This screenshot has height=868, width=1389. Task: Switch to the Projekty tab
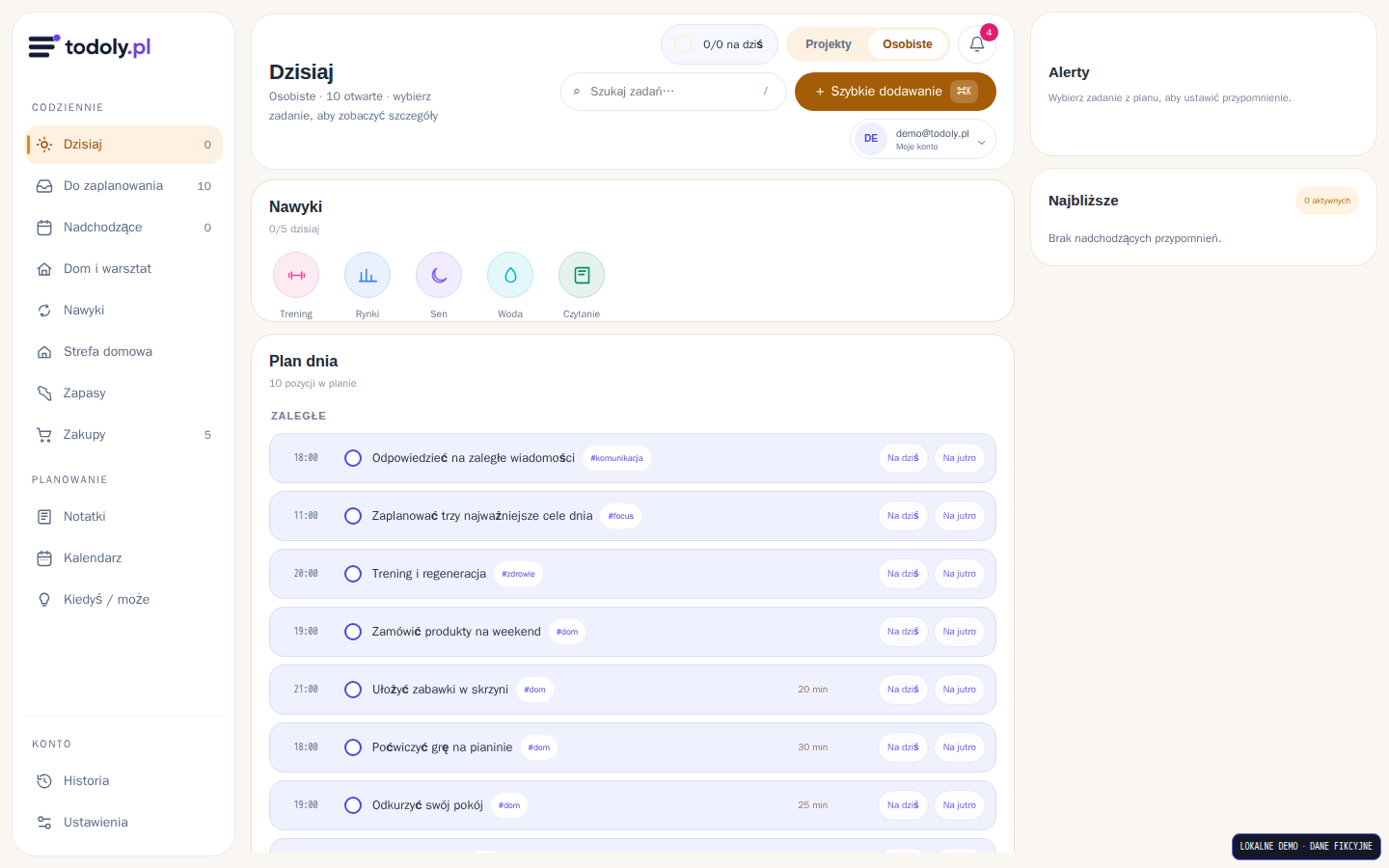click(x=829, y=44)
